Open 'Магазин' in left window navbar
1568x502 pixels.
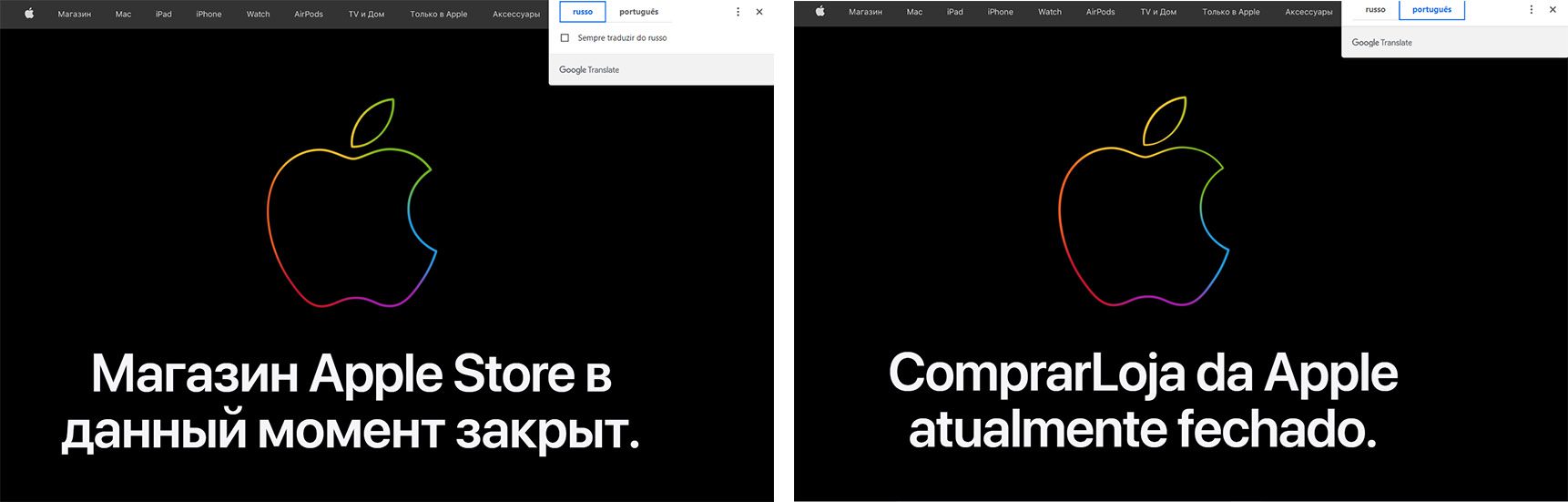[x=75, y=15]
